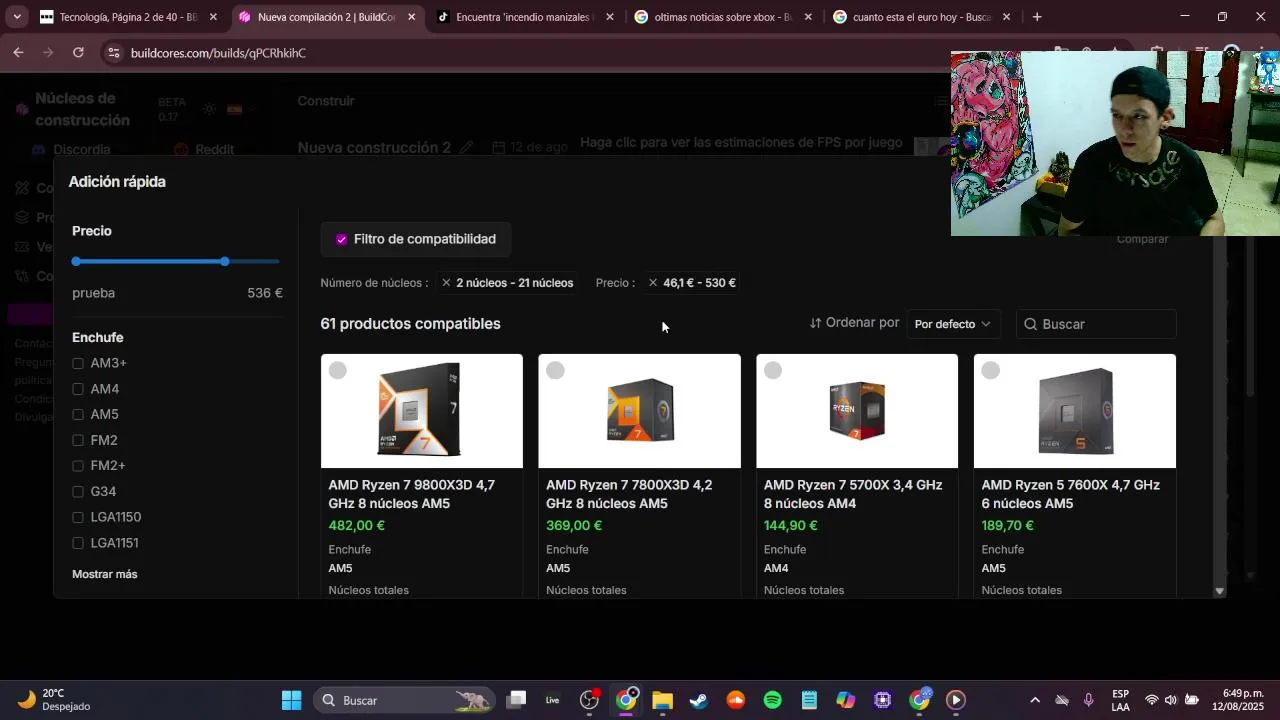
Task: Open a new browser tab
Action: click(x=1037, y=17)
